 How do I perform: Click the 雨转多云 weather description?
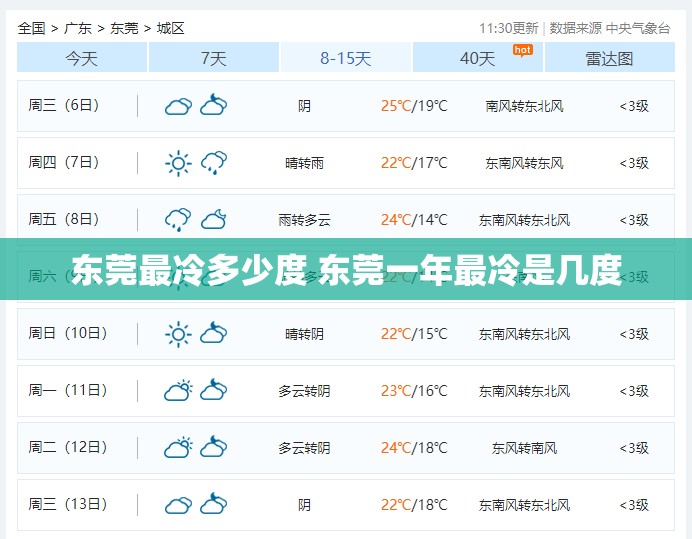[304, 220]
